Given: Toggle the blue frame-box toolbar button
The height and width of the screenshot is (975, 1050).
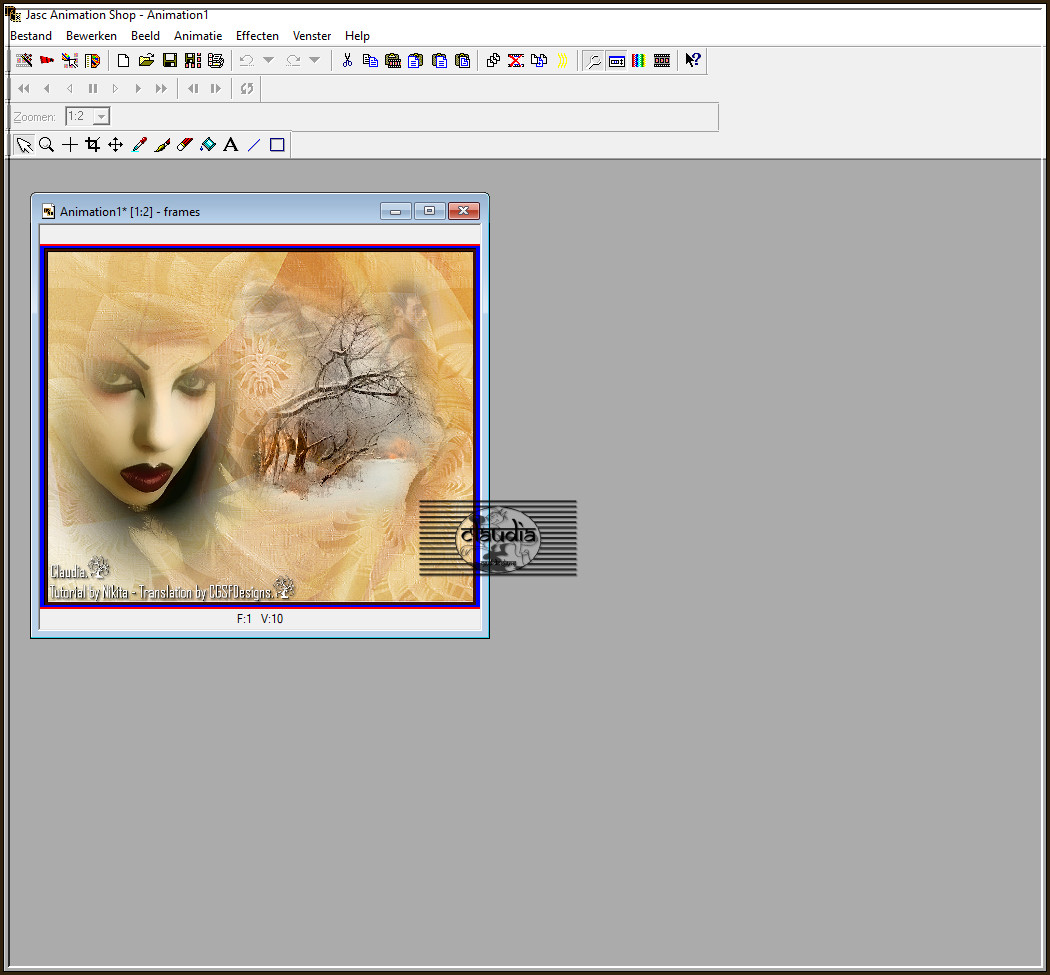Looking at the screenshot, I should (617, 61).
